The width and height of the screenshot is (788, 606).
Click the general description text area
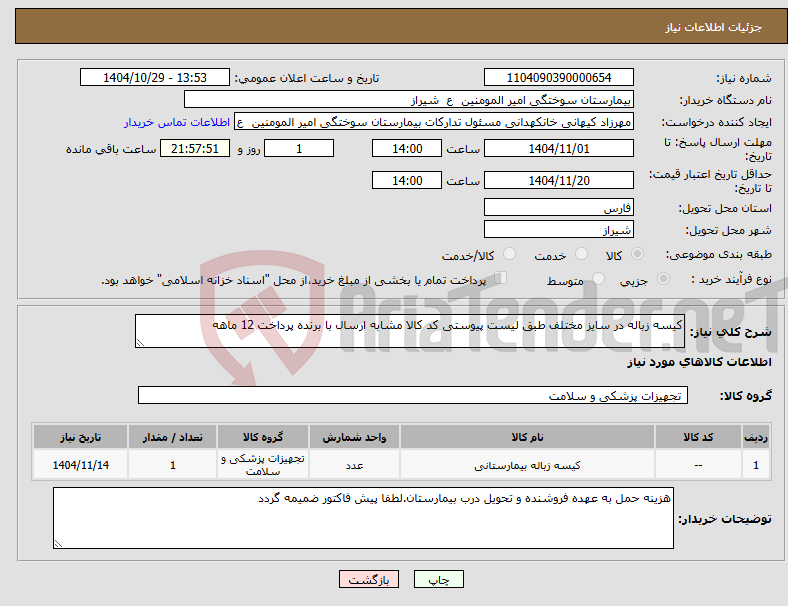pos(410,331)
